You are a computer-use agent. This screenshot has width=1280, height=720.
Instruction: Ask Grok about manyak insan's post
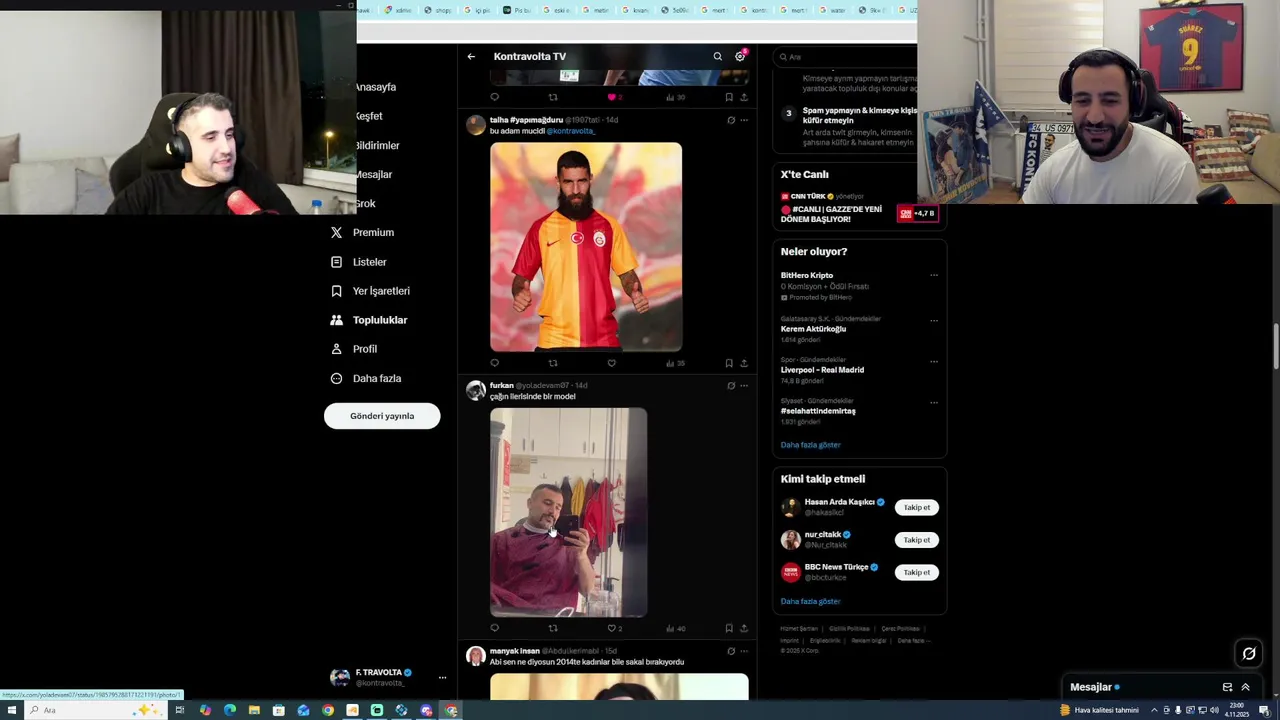pyautogui.click(x=731, y=651)
